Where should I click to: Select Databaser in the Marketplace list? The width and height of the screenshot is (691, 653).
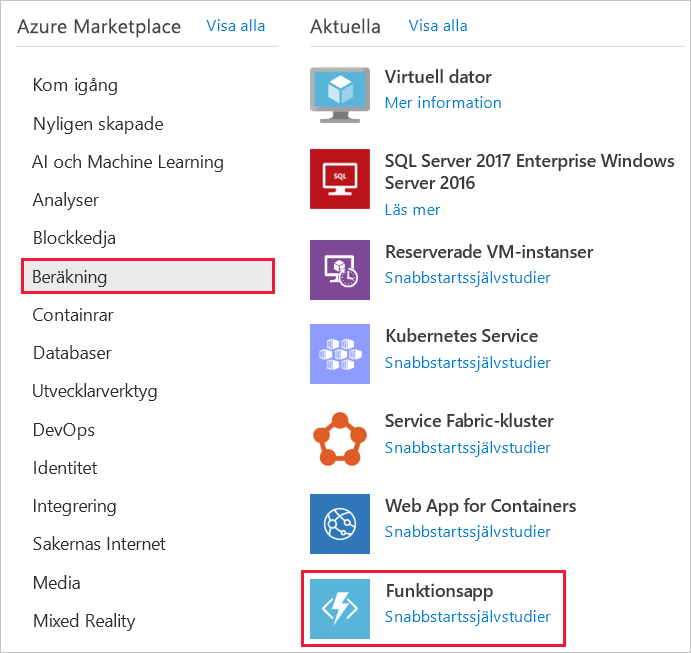coord(72,354)
